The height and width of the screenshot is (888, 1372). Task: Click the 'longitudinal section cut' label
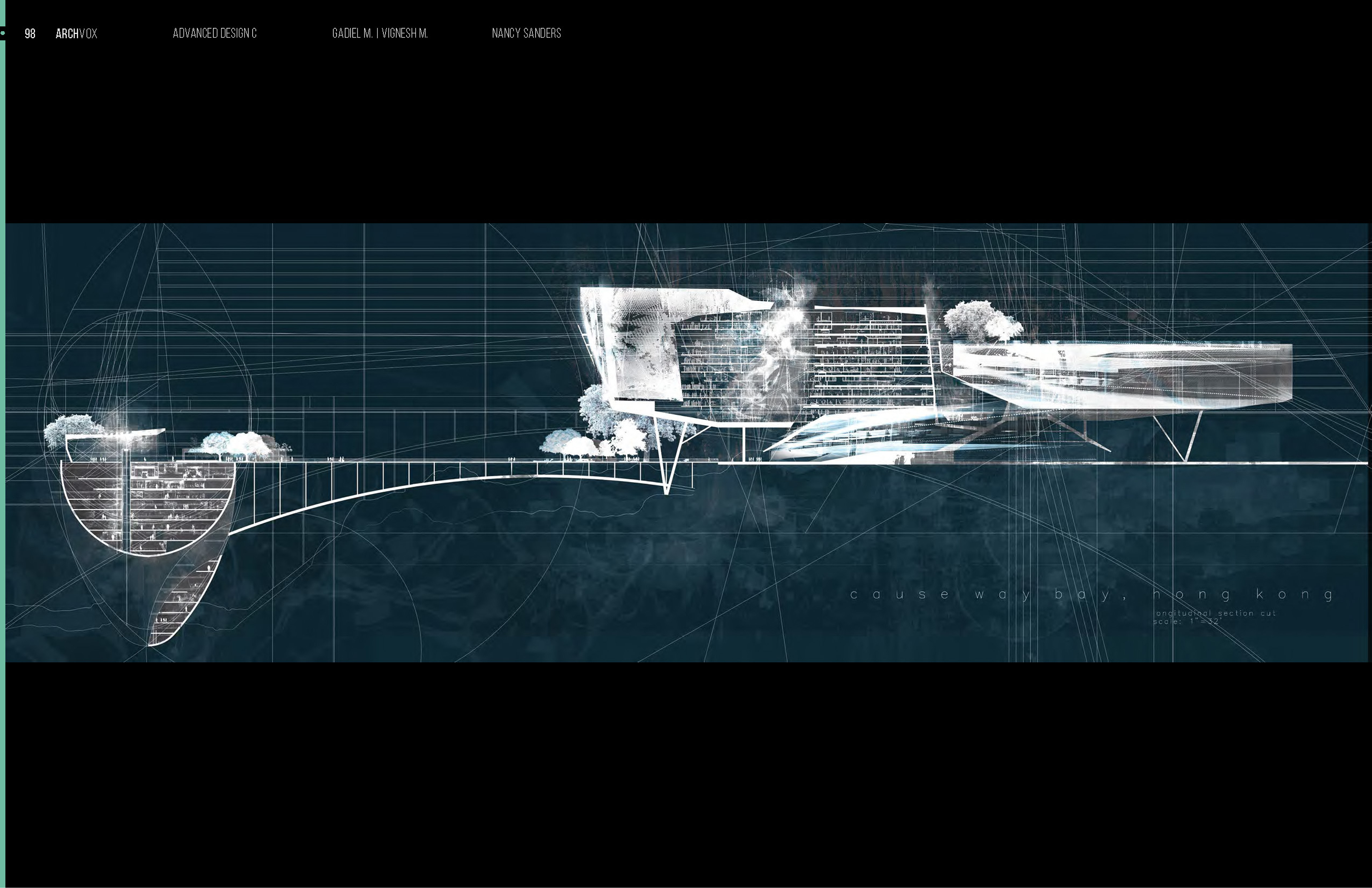click(1215, 613)
